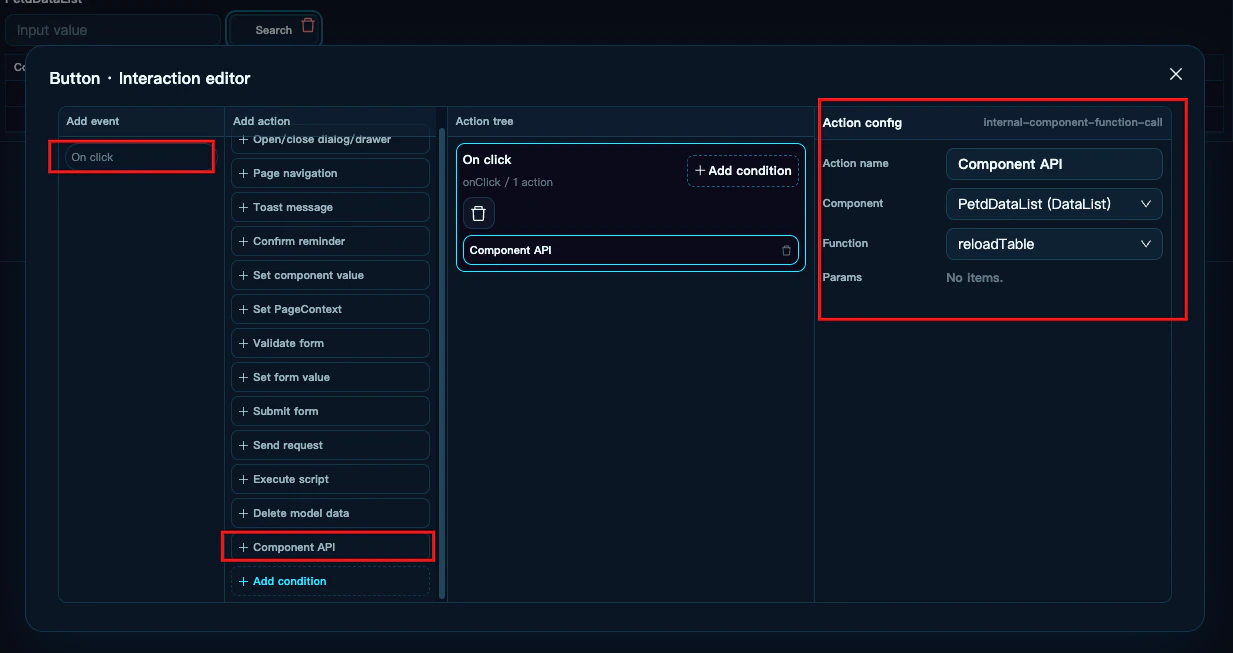Add Send request action
Viewport: 1233px width, 653px height.
(330, 445)
